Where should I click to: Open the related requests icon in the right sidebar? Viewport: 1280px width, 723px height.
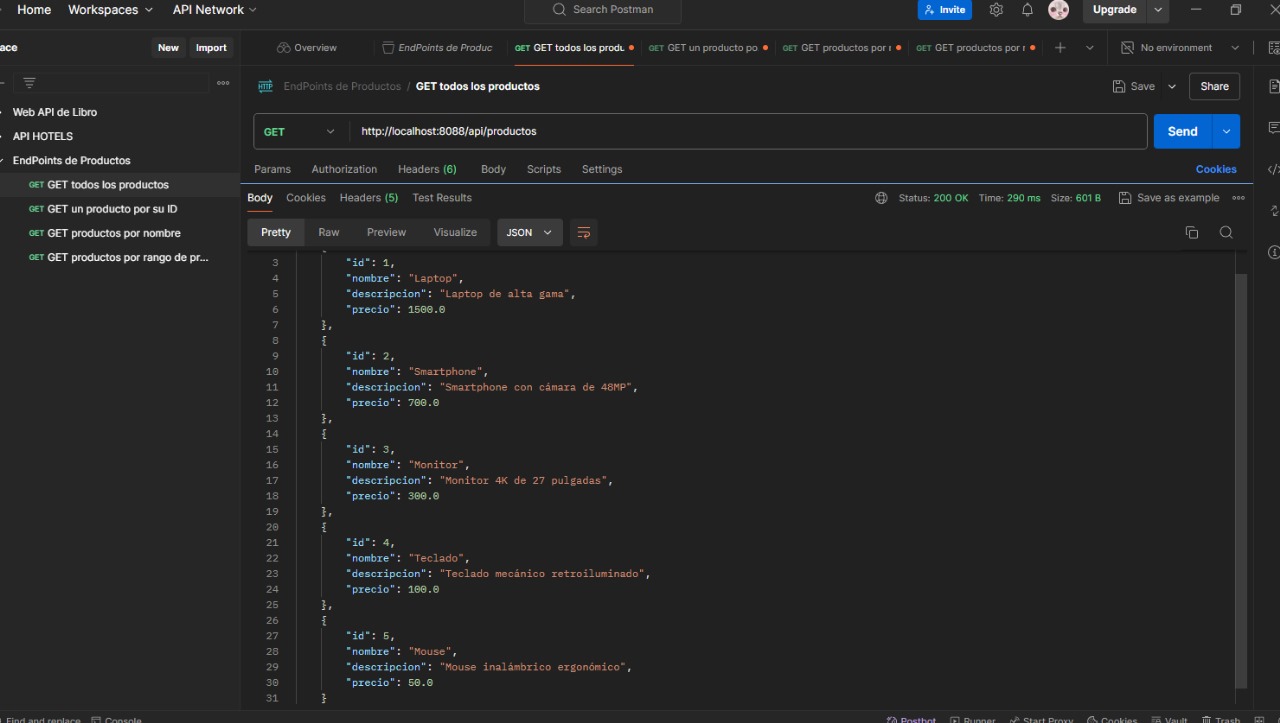pos(1273,210)
